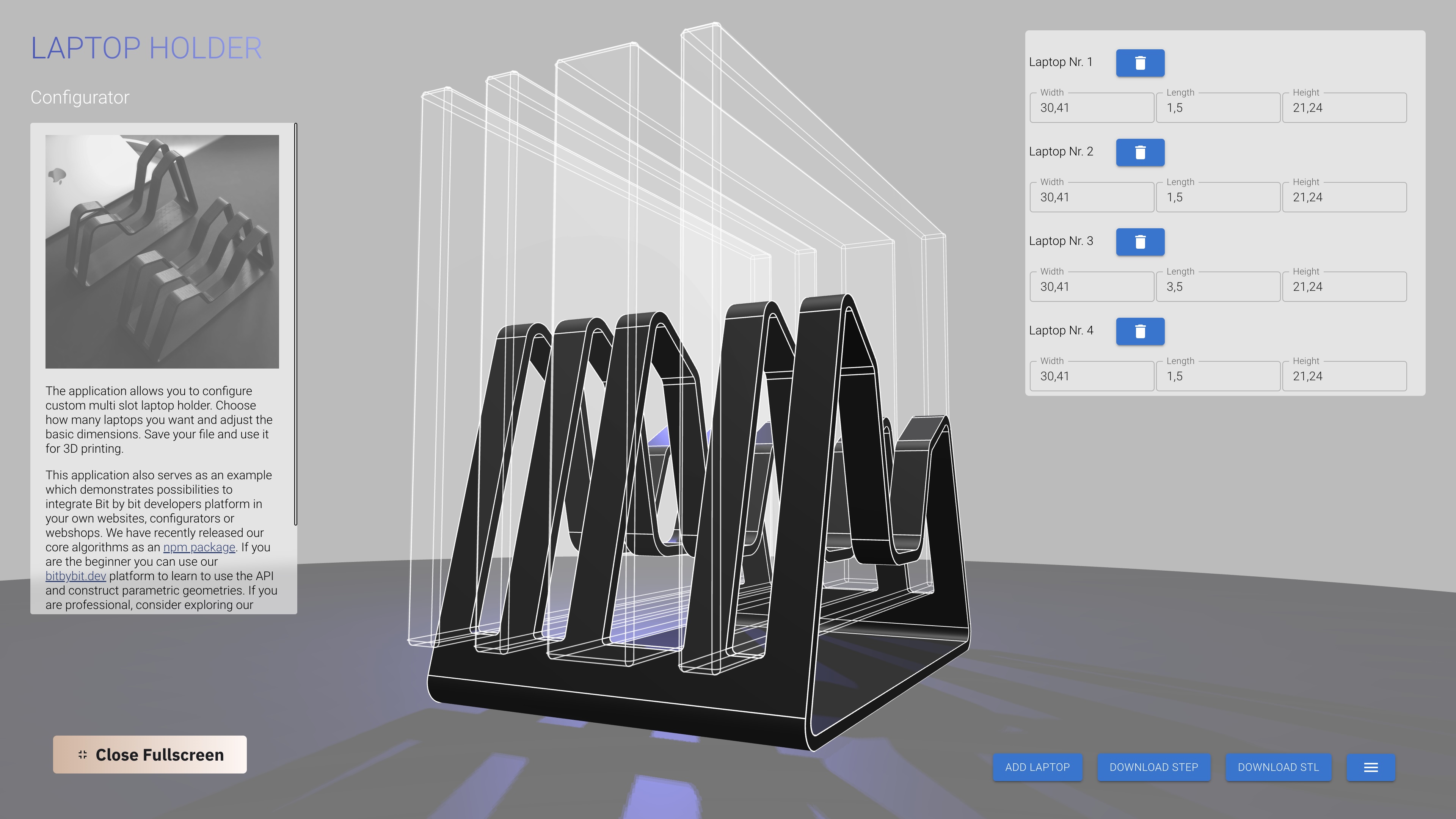
Task: Edit Width field of Laptop Nr. 4
Action: coord(1092,376)
